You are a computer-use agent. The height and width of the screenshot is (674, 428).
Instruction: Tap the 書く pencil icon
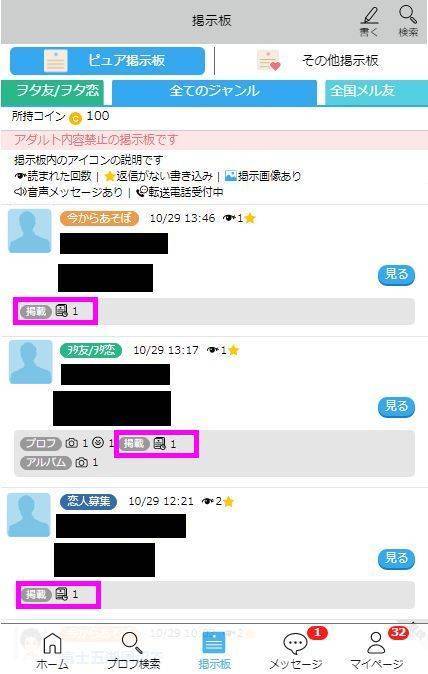(x=369, y=16)
